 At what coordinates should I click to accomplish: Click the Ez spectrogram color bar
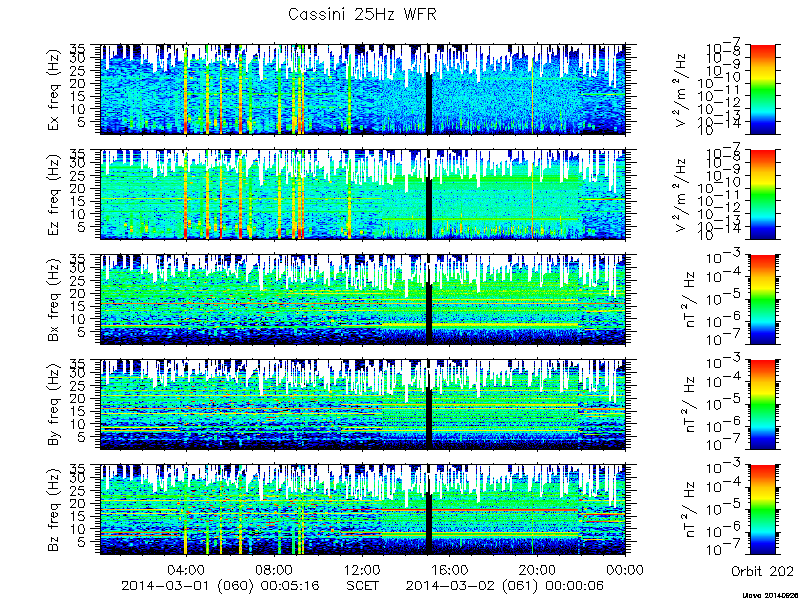[762, 194]
